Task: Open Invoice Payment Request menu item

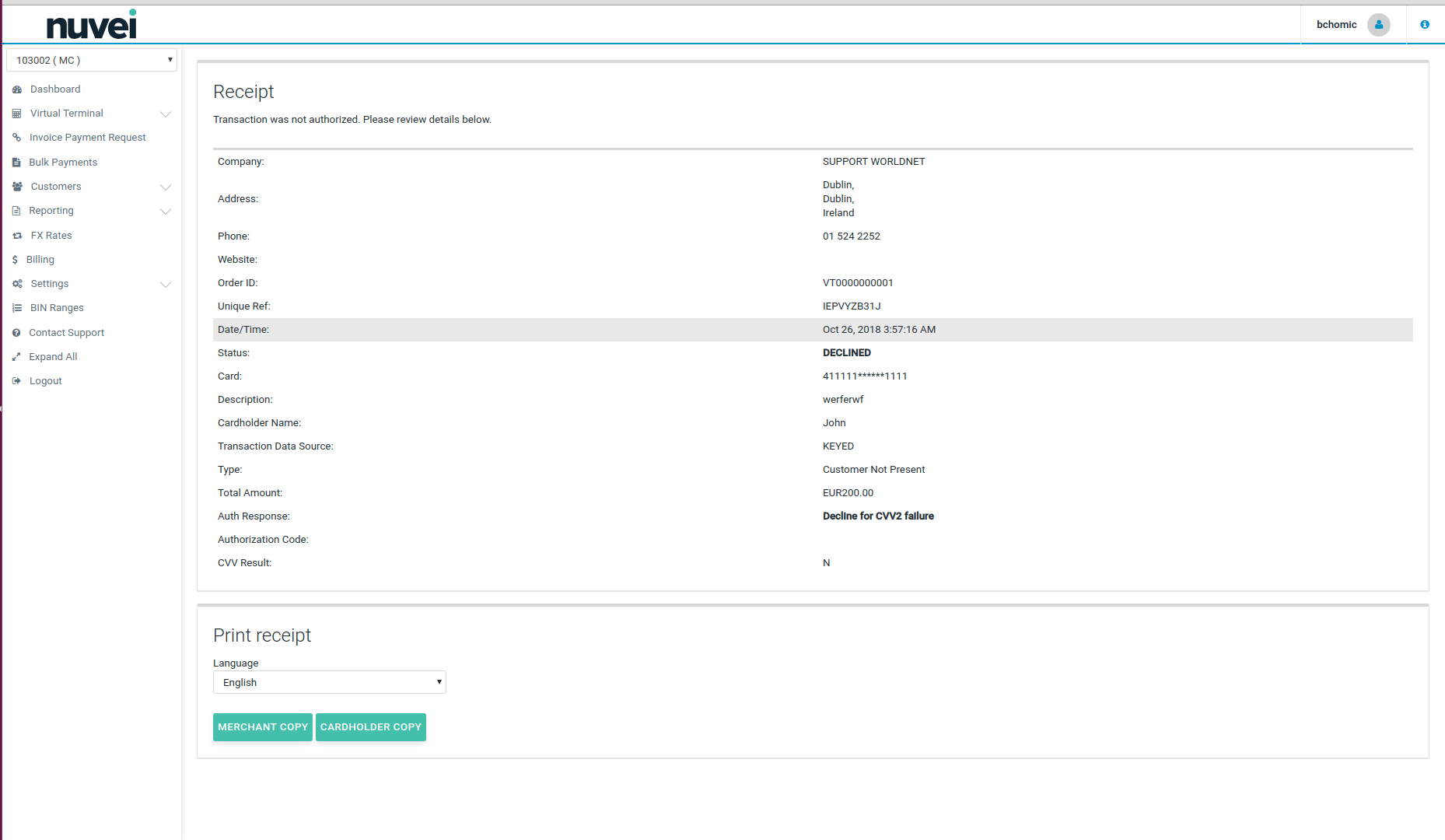Action: pyautogui.click(x=87, y=138)
